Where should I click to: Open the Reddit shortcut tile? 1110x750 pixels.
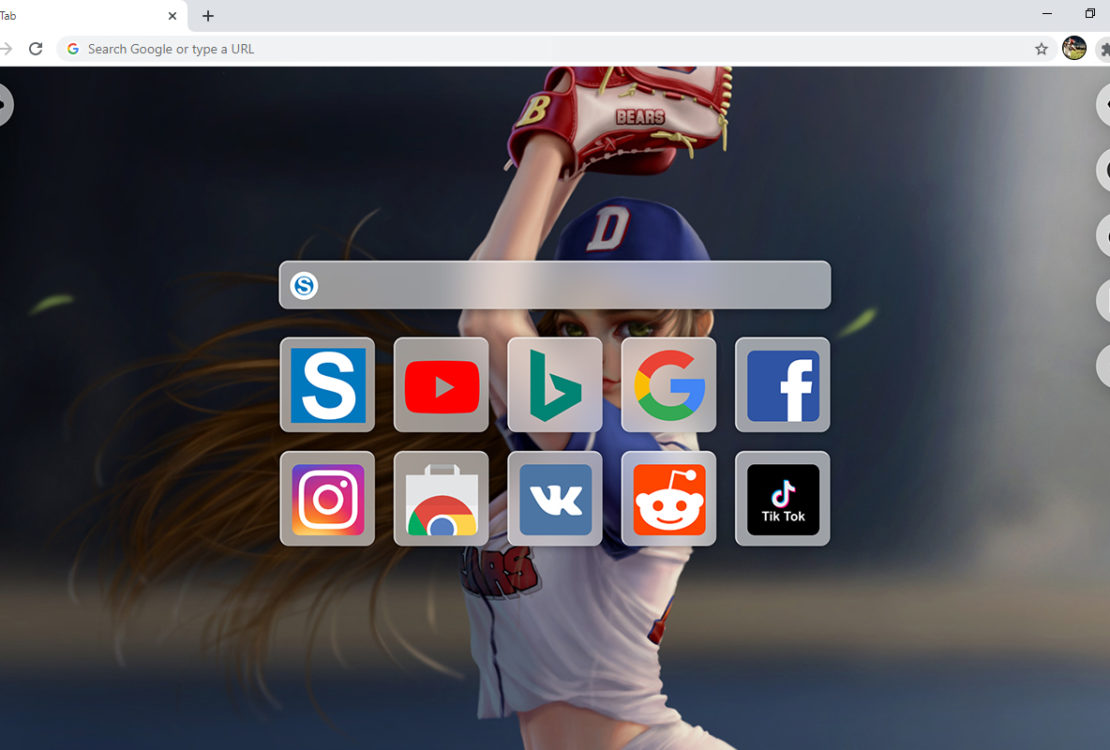point(669,499)
